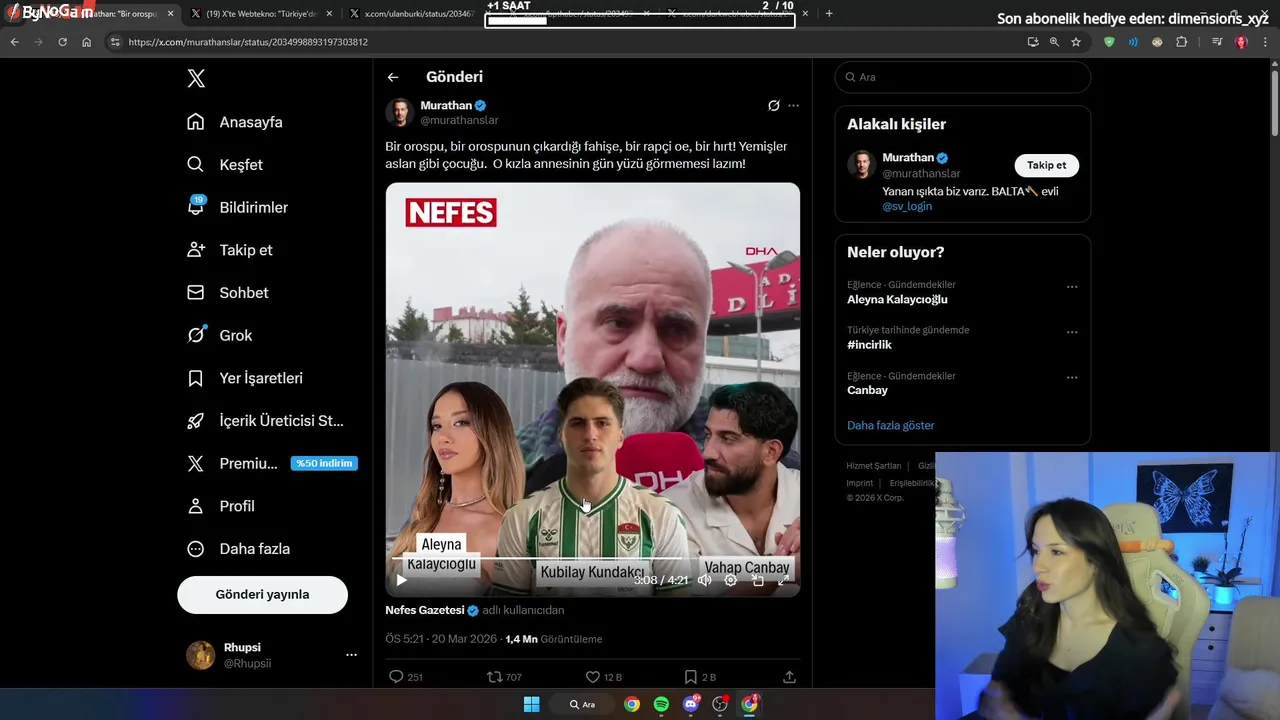
Task: Enter video fullscreen mode
Action: (784, 580)
